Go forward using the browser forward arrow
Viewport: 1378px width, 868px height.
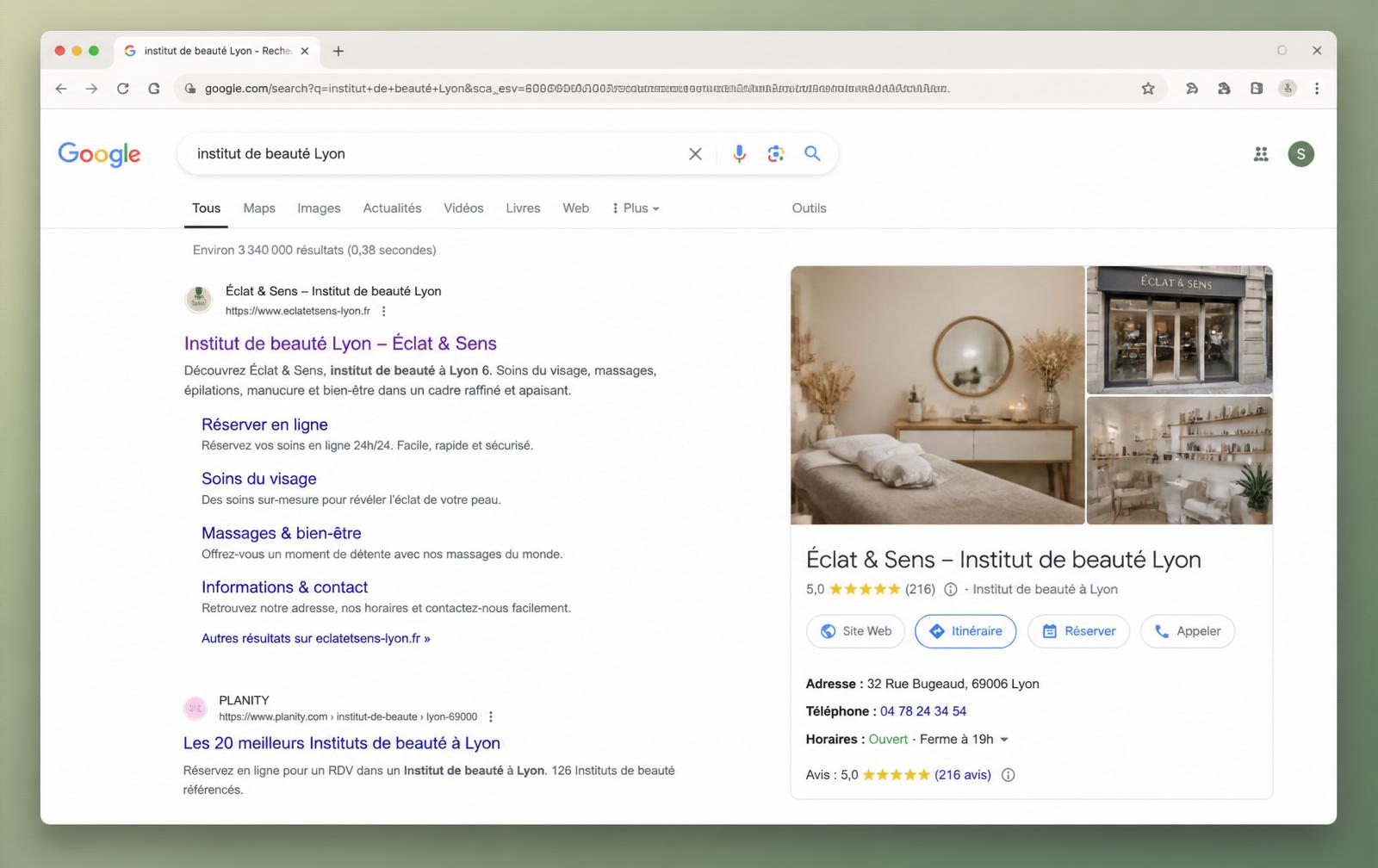pos(91,89)
